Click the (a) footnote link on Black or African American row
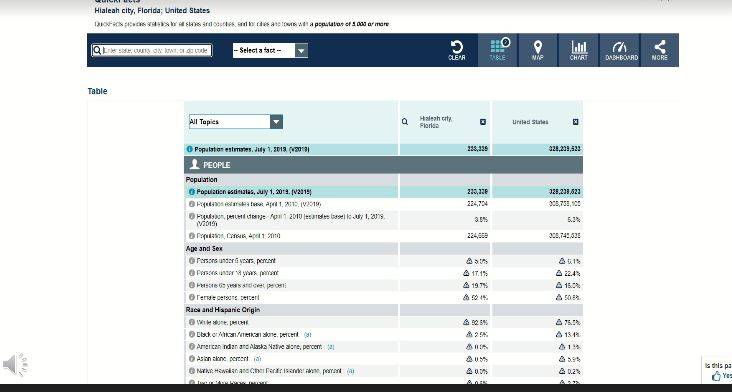The height and width of the screenshot is (392, 732). pos(308,335)
